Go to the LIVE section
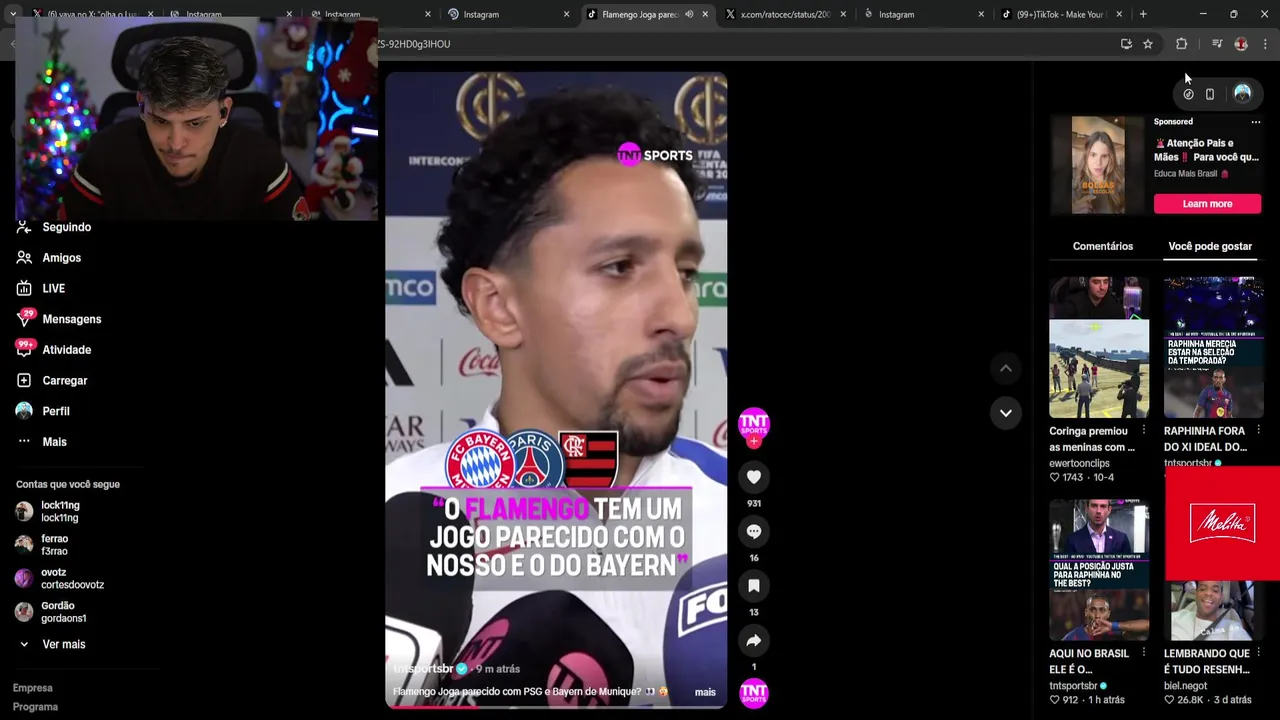 point(53,289)
